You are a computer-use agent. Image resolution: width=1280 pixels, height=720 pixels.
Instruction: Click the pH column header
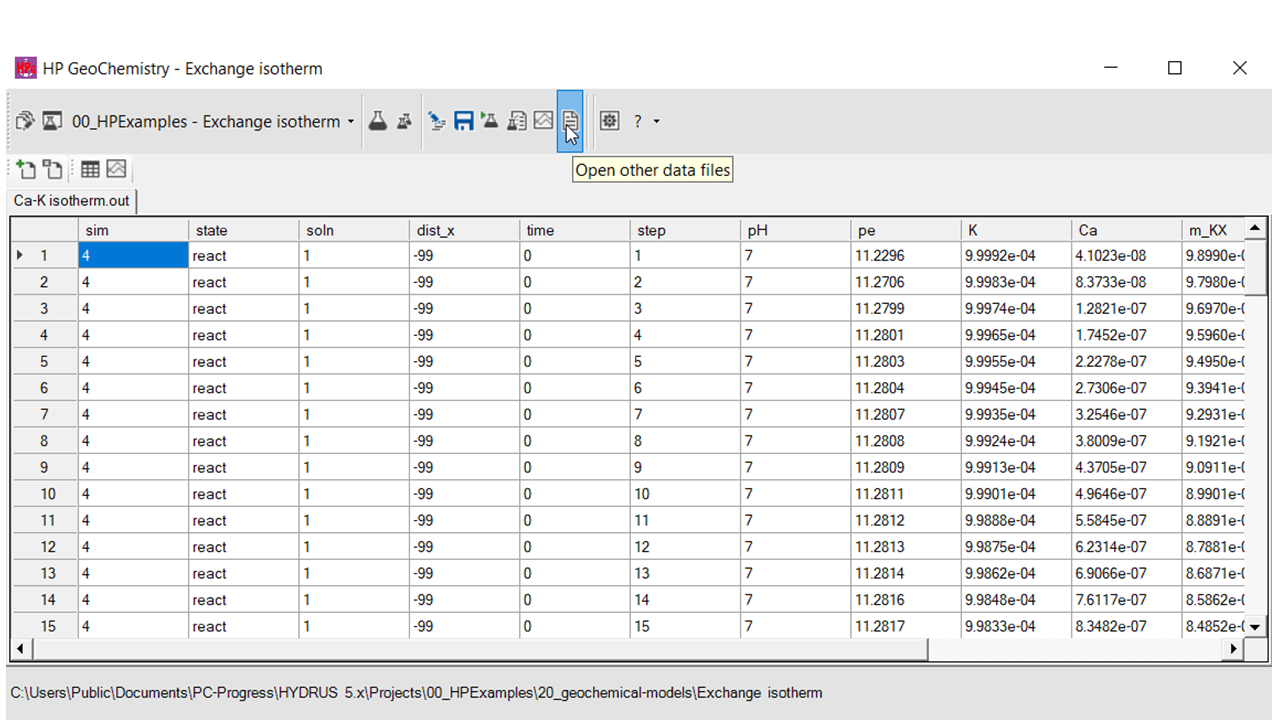(794, 230)
